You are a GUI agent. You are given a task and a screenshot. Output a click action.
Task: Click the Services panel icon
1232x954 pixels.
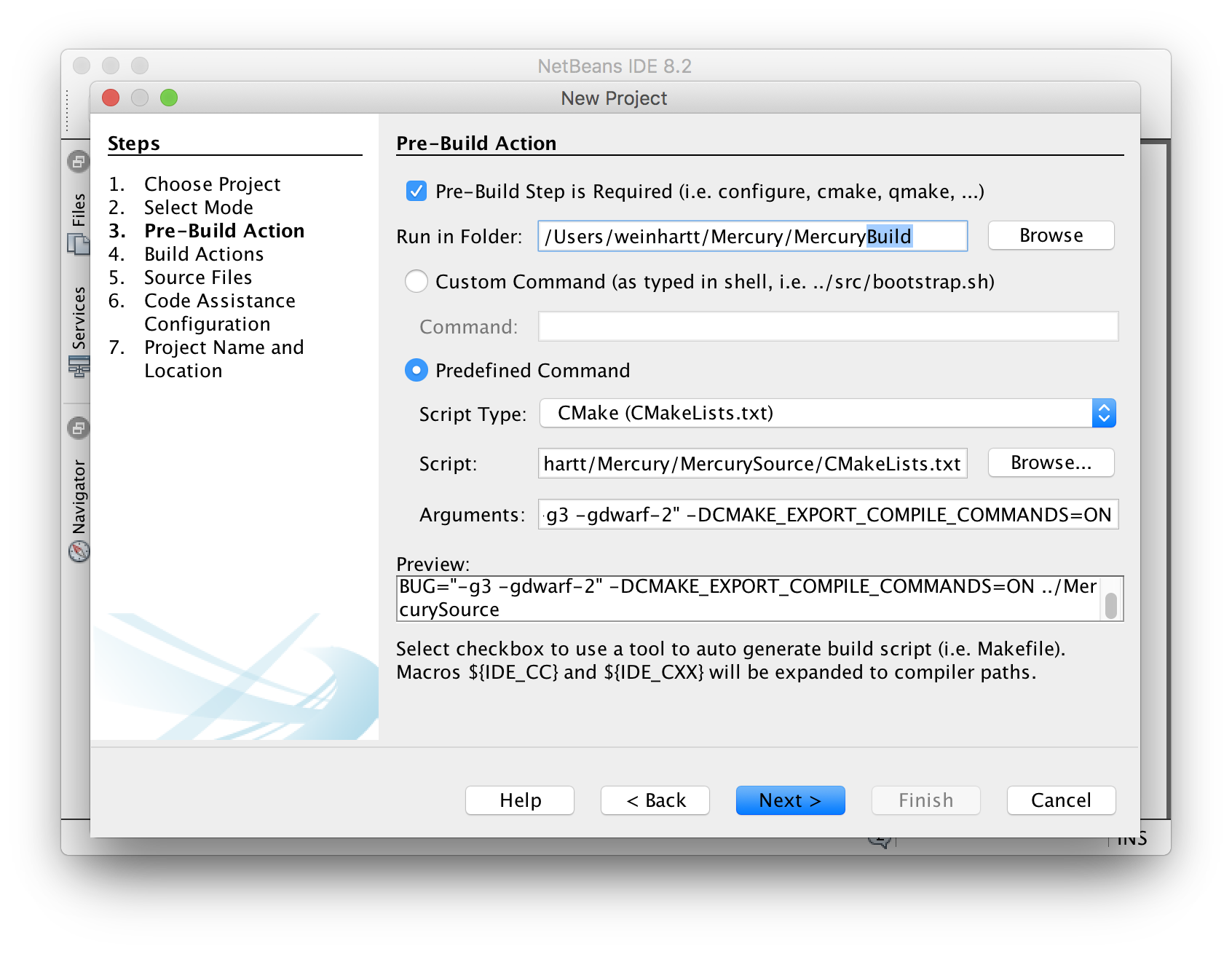[x=79, y=366]
